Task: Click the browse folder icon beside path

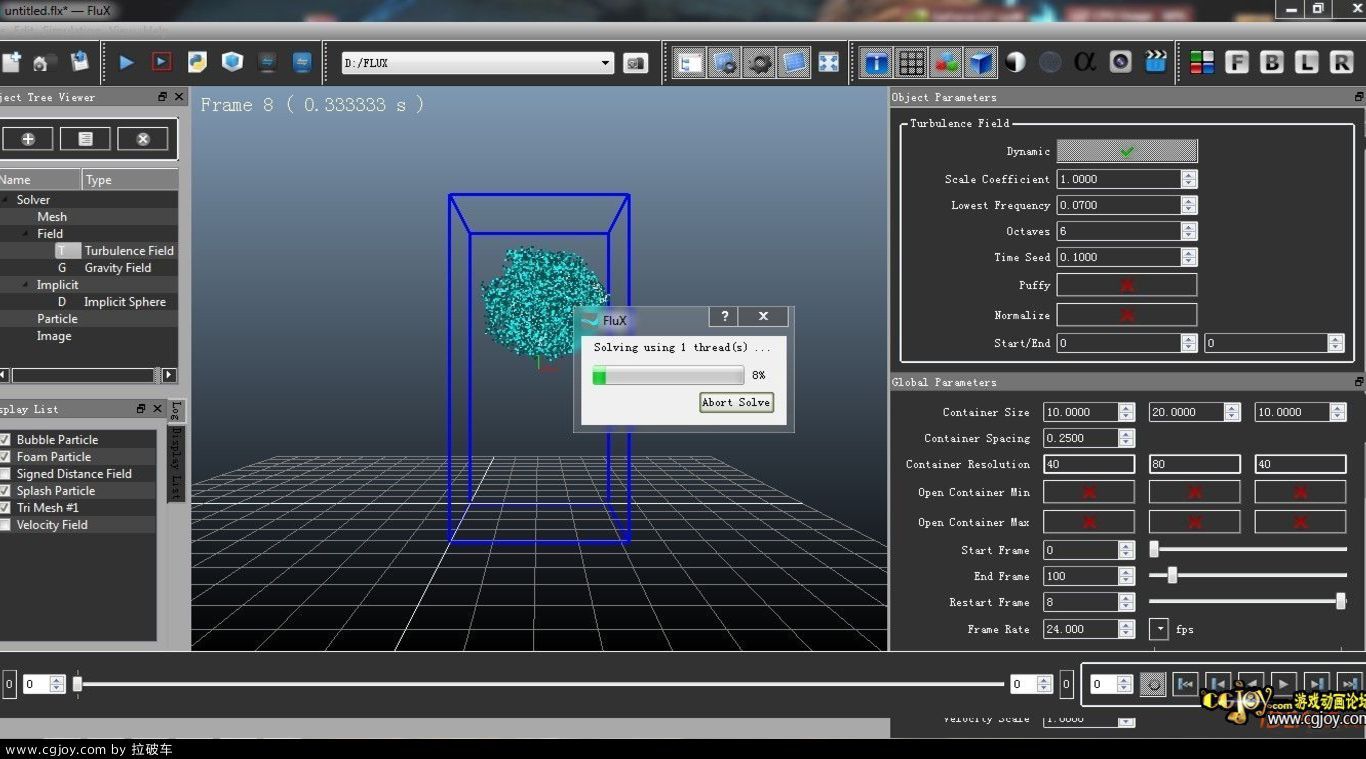Action: tap(635, 63)
